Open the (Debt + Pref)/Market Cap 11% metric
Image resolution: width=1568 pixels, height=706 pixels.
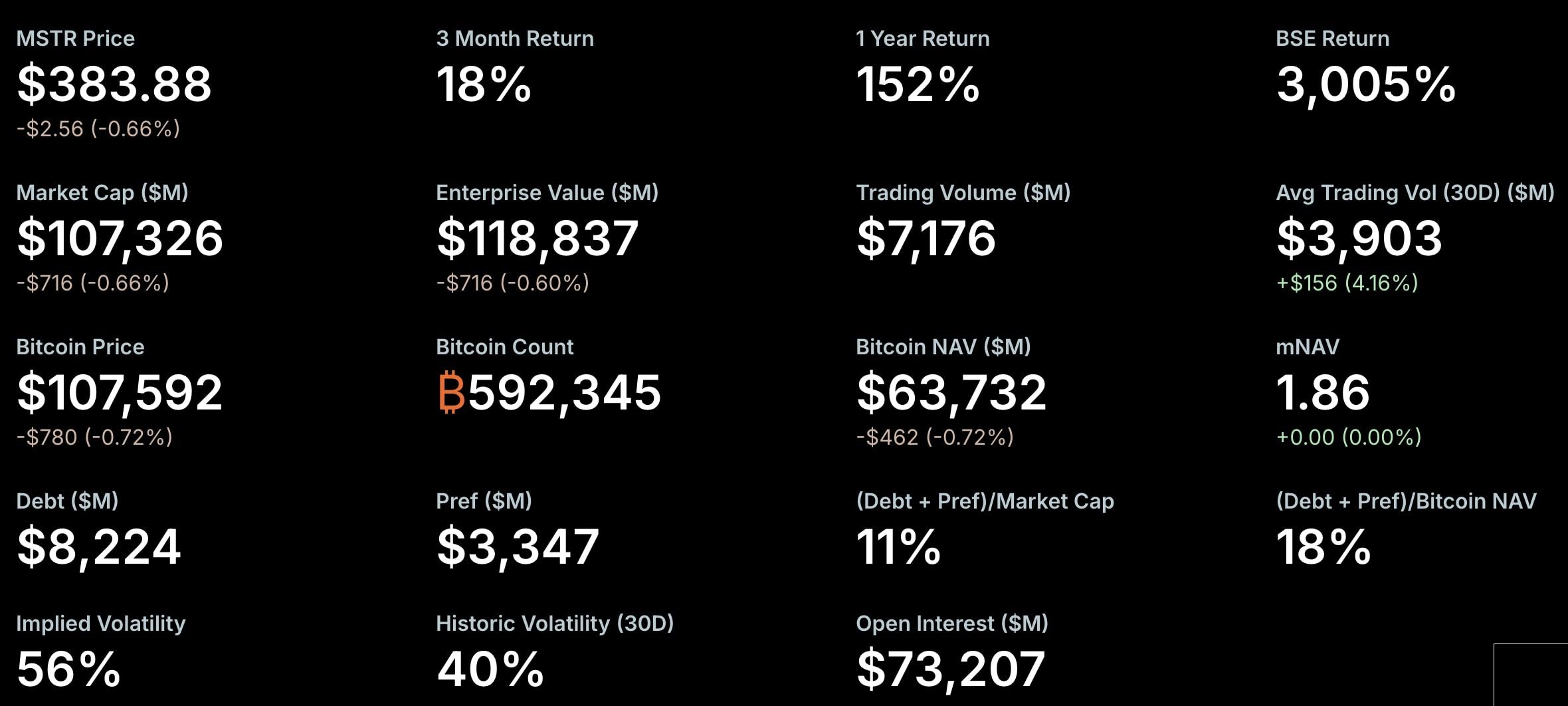(x=898, y=546)
